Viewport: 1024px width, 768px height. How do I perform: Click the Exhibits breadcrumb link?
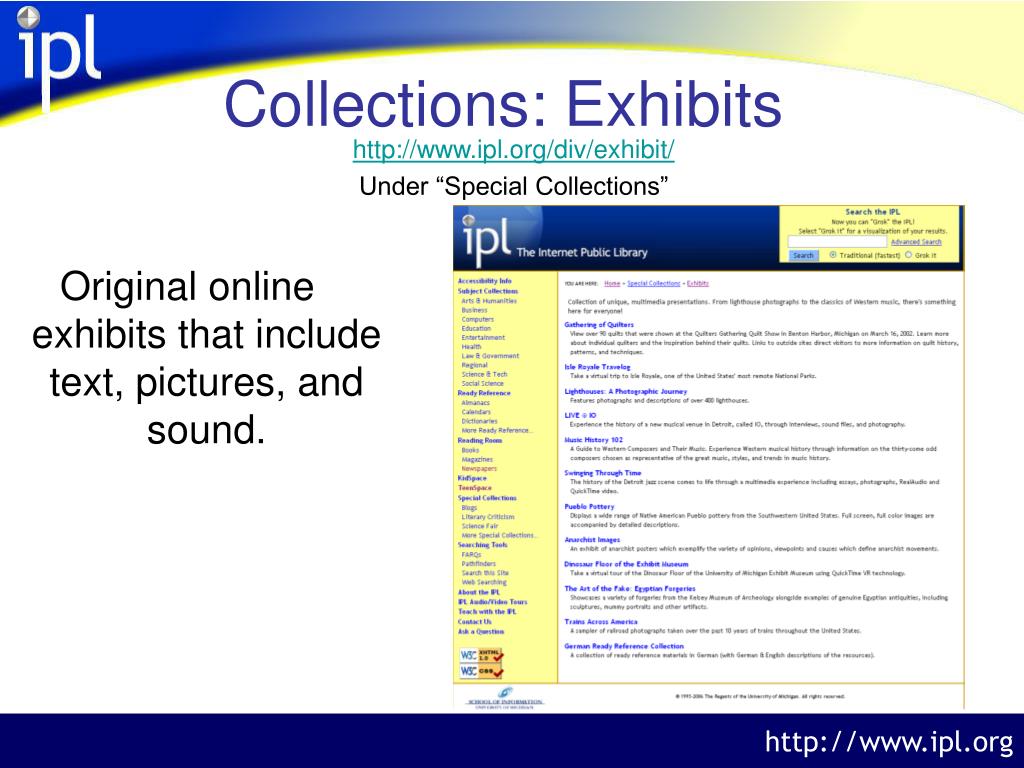697,283
